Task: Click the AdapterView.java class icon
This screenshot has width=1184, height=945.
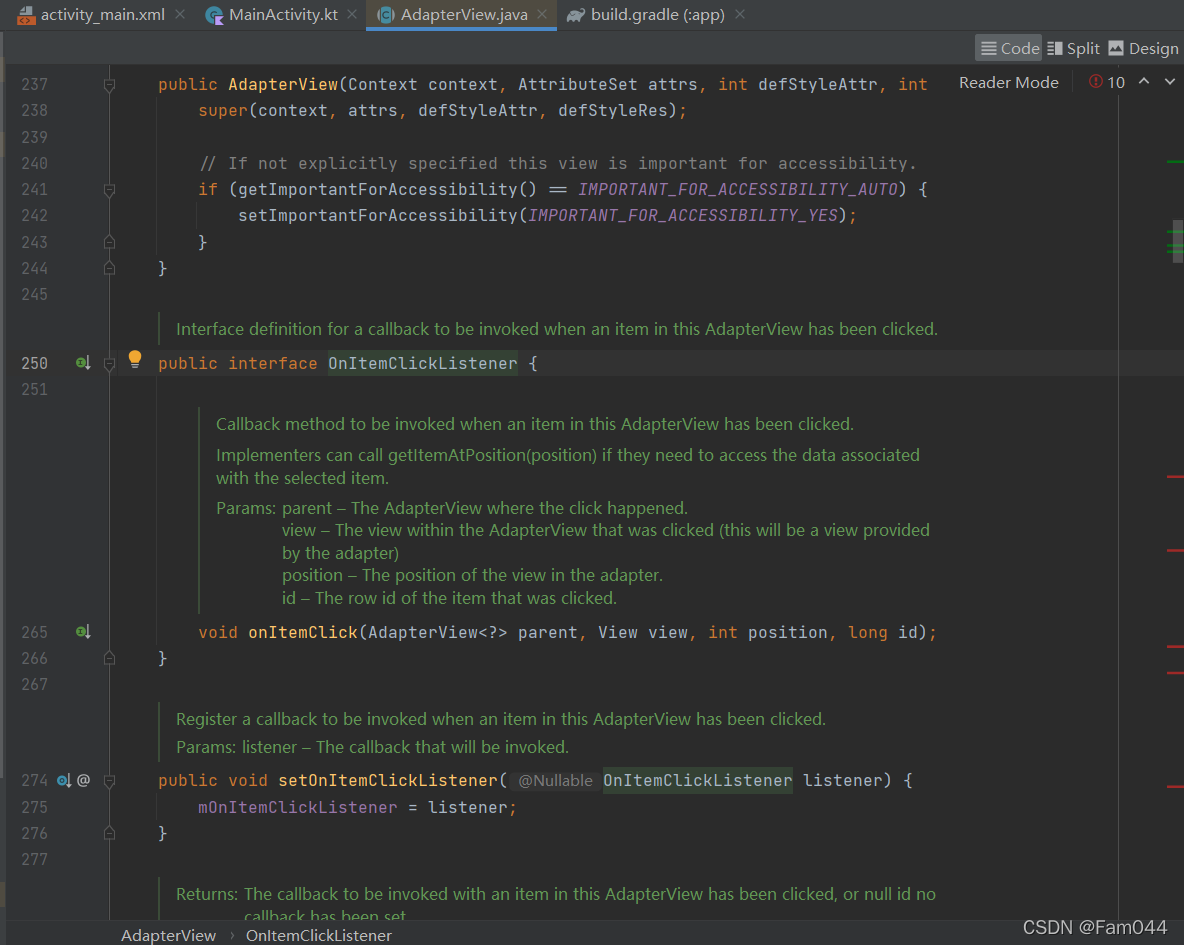Action: pyautogui.click(x=385, y=15)
